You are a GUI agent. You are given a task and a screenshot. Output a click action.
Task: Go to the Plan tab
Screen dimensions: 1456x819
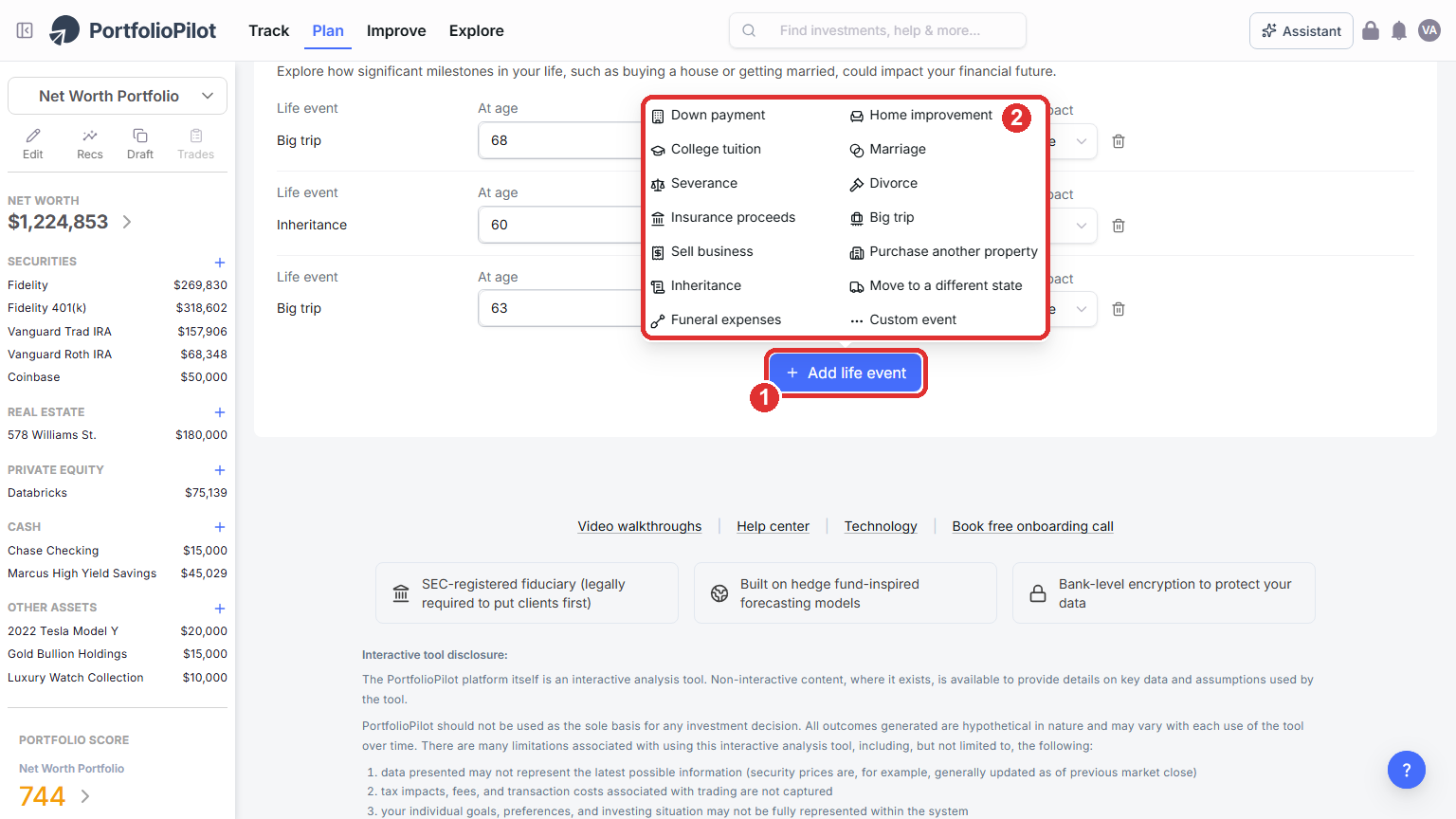[328, 30]
